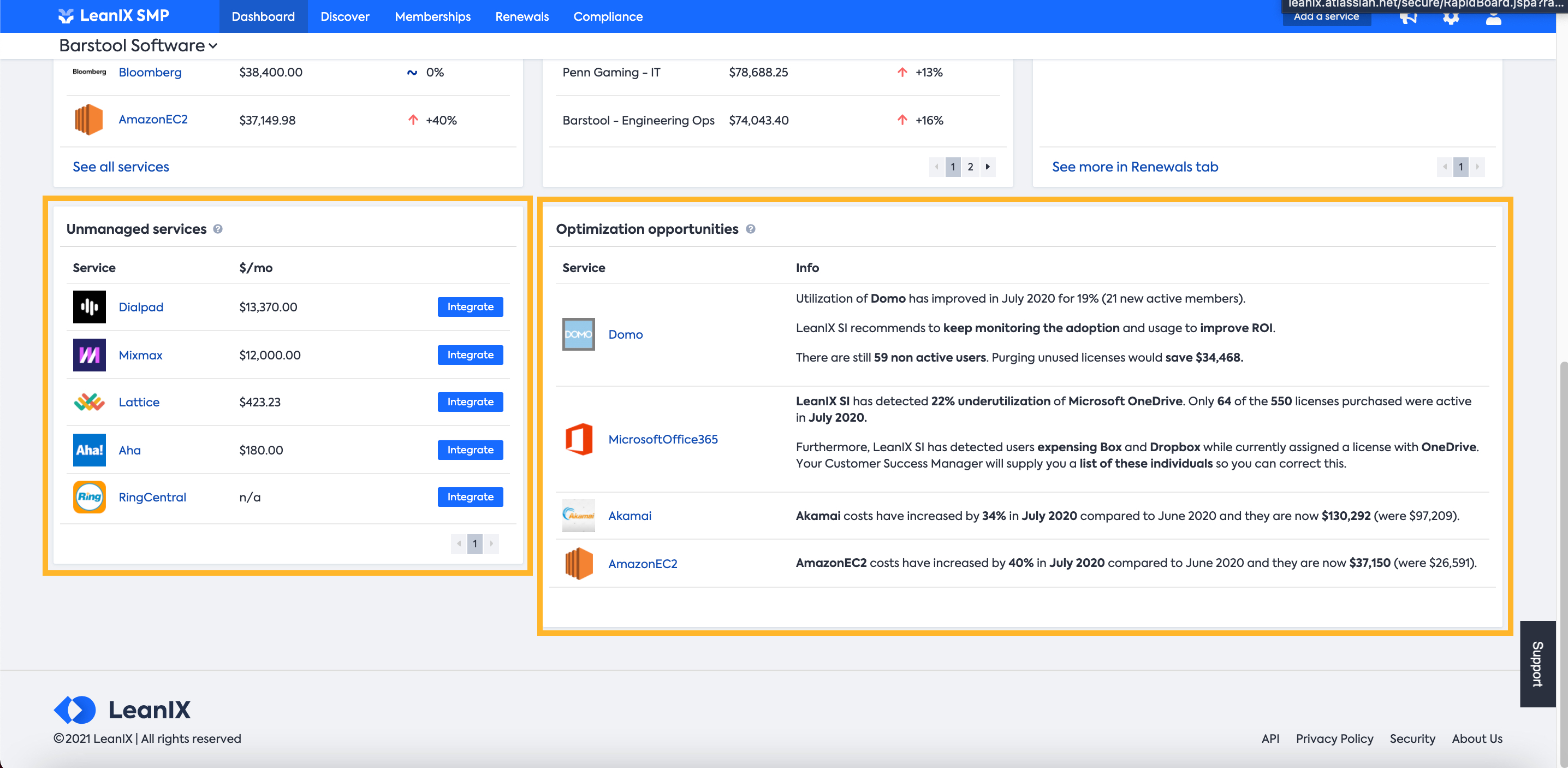The image size is (1568, 768).
Task: Click the Dialpad logo icon
Action: coord(89,307)
